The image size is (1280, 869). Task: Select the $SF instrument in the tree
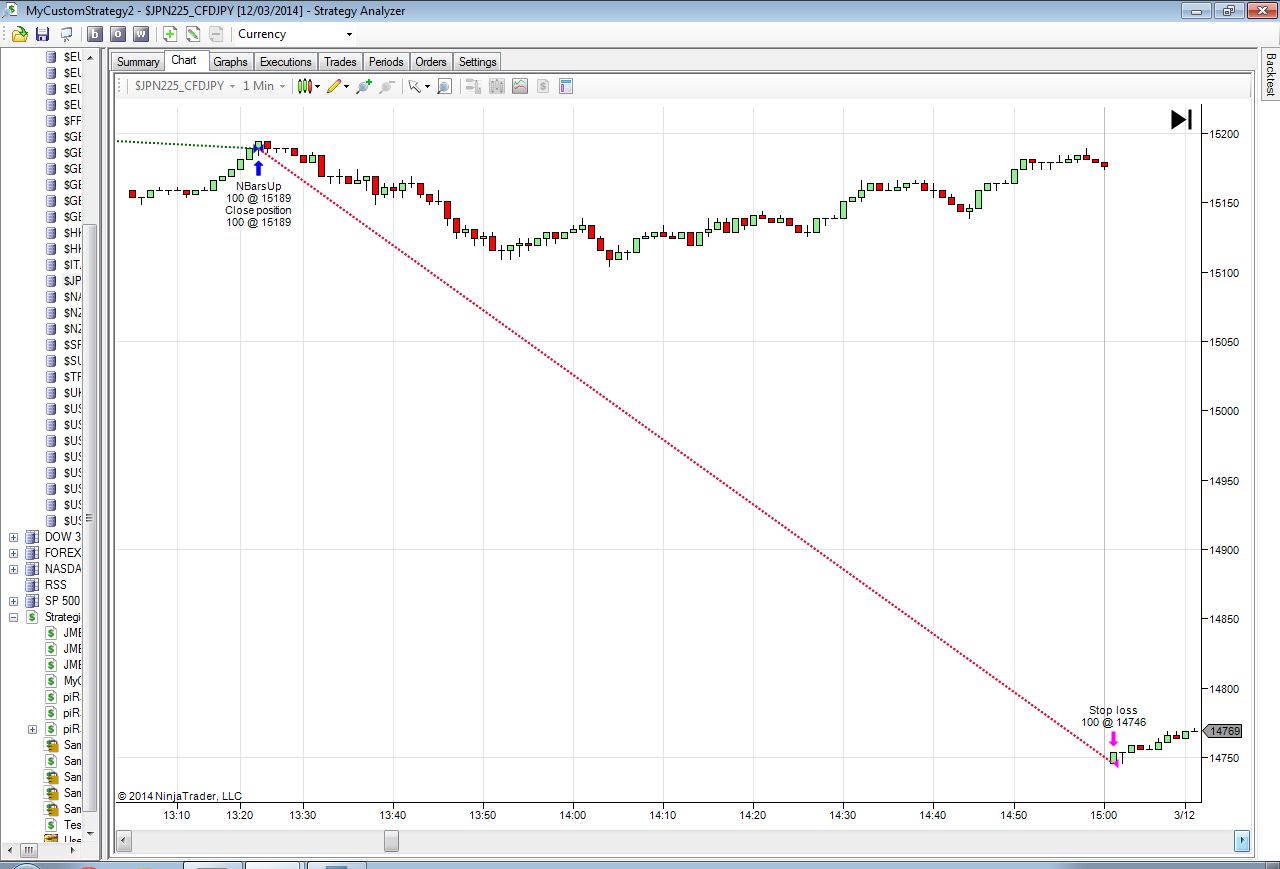72,345
